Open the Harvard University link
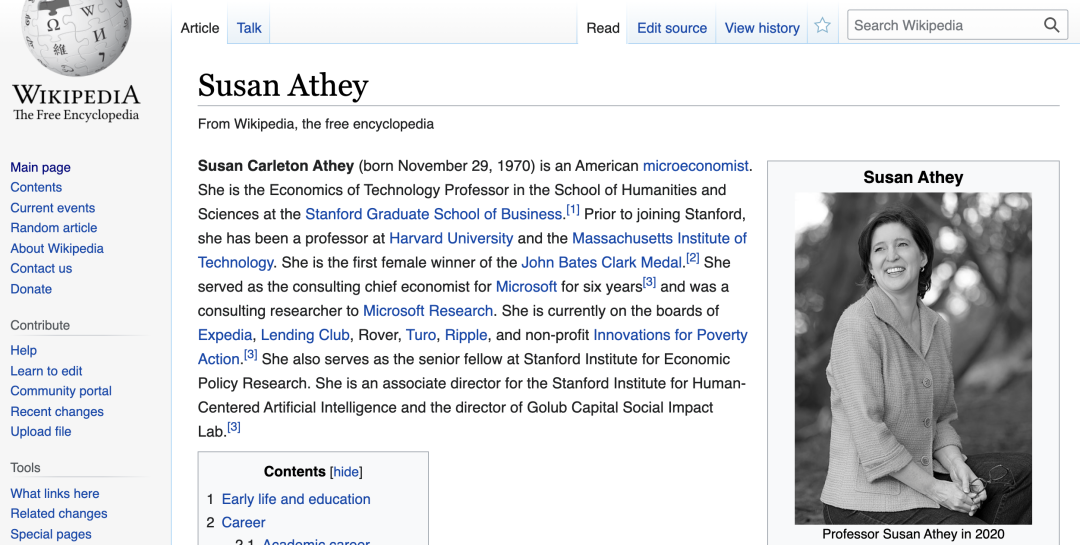Viewport: 1080px width, 545px height. [x=451, y=238]
